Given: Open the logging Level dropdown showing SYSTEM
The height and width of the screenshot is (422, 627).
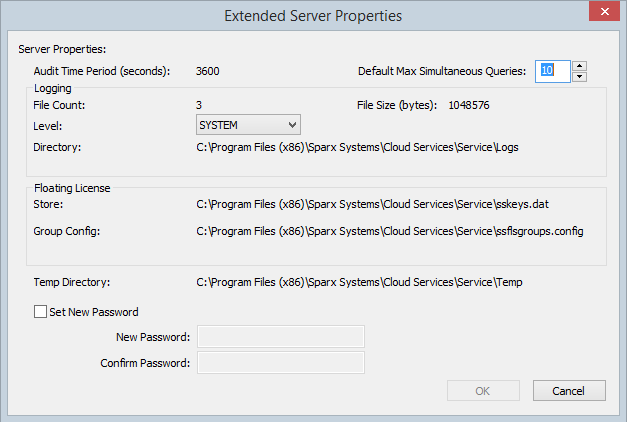Looking at the screenshot, I should 248,124.
